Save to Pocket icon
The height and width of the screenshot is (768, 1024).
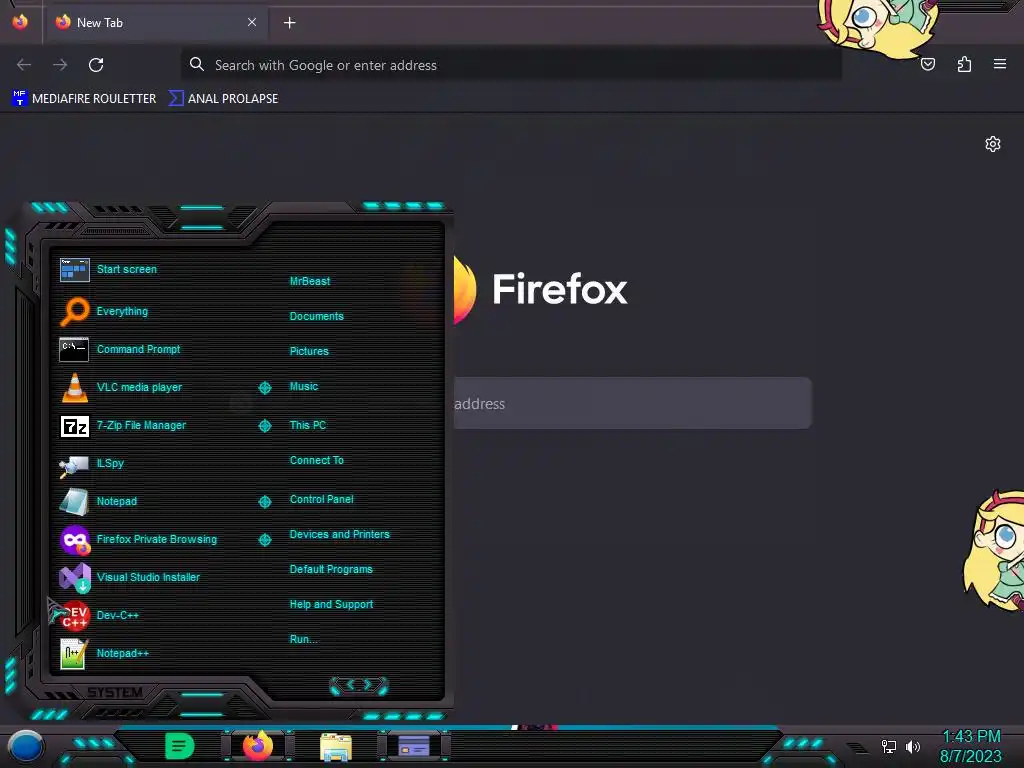(x=928, y=64)
